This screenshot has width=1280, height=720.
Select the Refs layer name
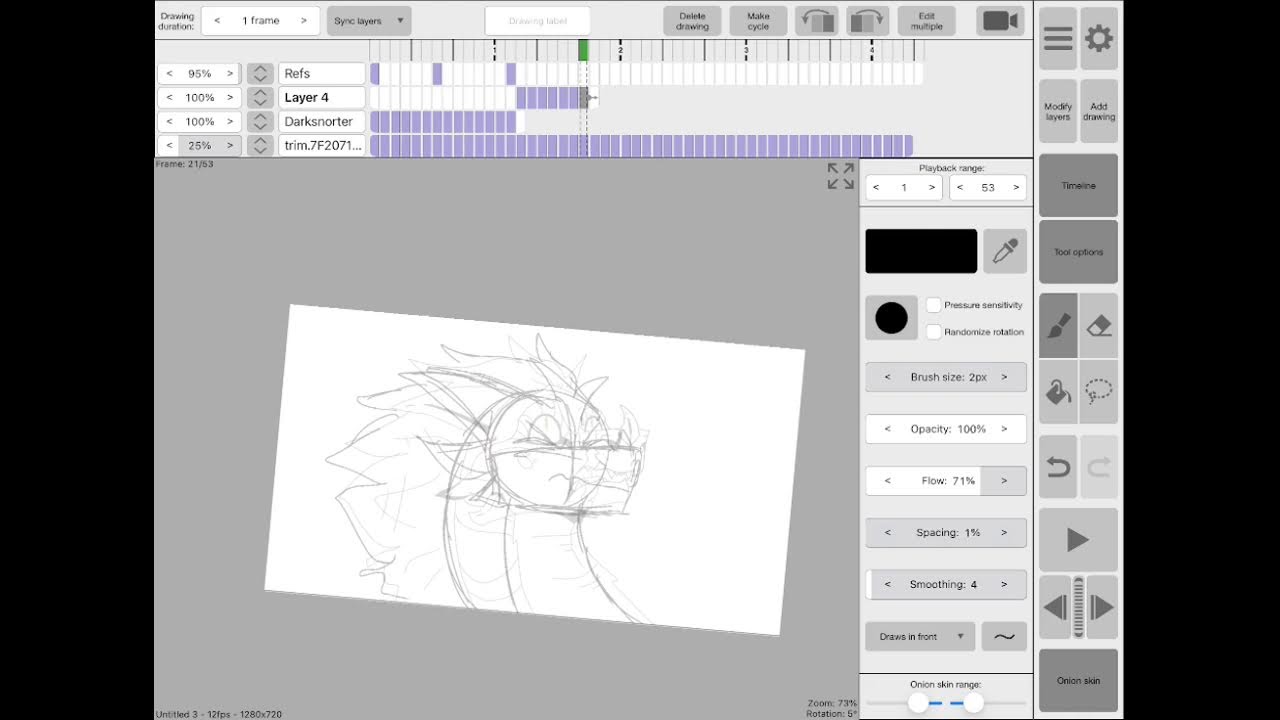point(322,73)
